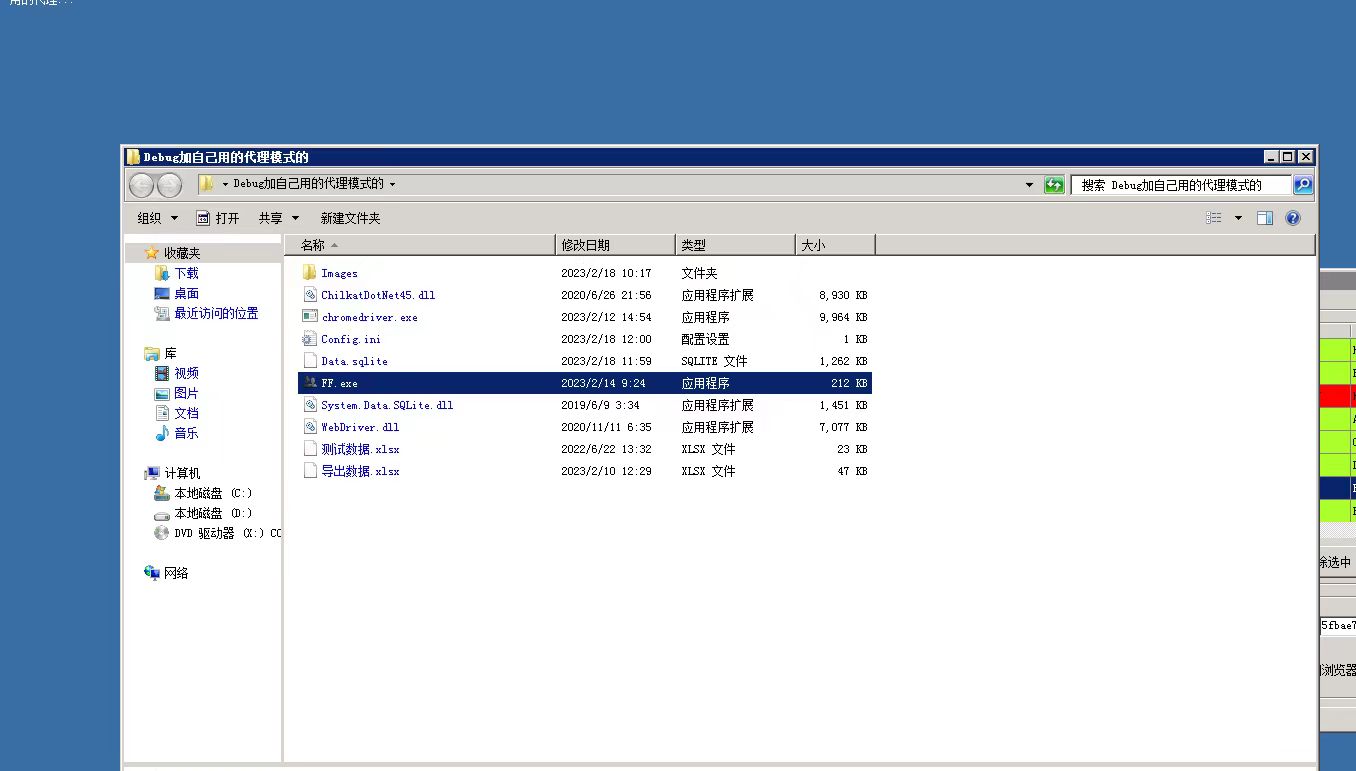
Task: Click the DVD drive icon
Action: coord(162,533)
